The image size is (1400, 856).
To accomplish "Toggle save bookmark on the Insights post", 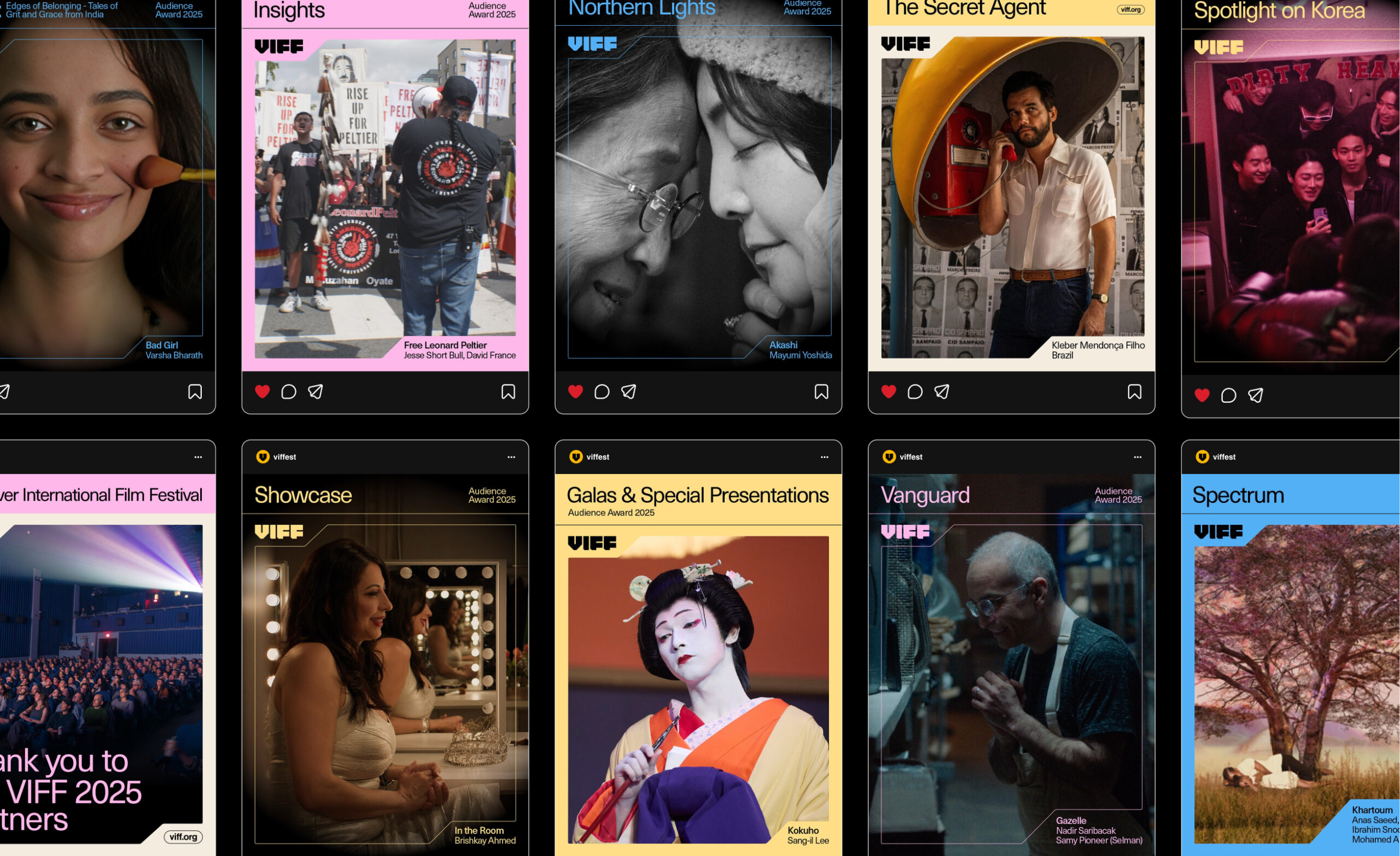I will coord(509,391).
